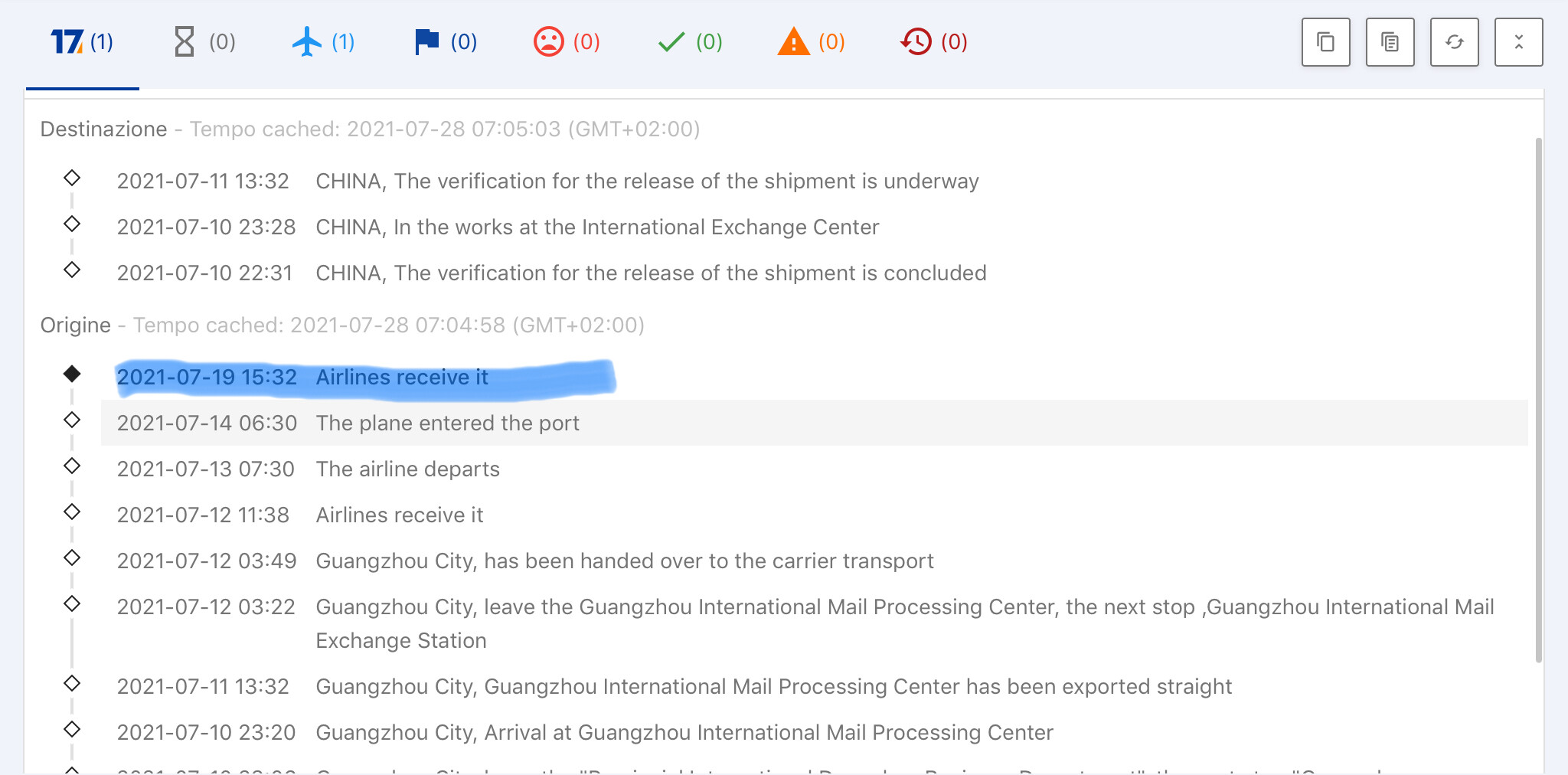Select the green checkmark delivered filter
1568x775 pixels.
click(690, 42)
